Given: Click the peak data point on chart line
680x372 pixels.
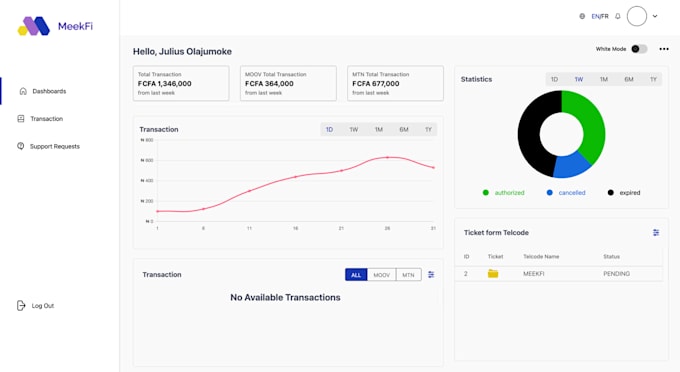Looking at the screenshot, I should pos(387,157).
